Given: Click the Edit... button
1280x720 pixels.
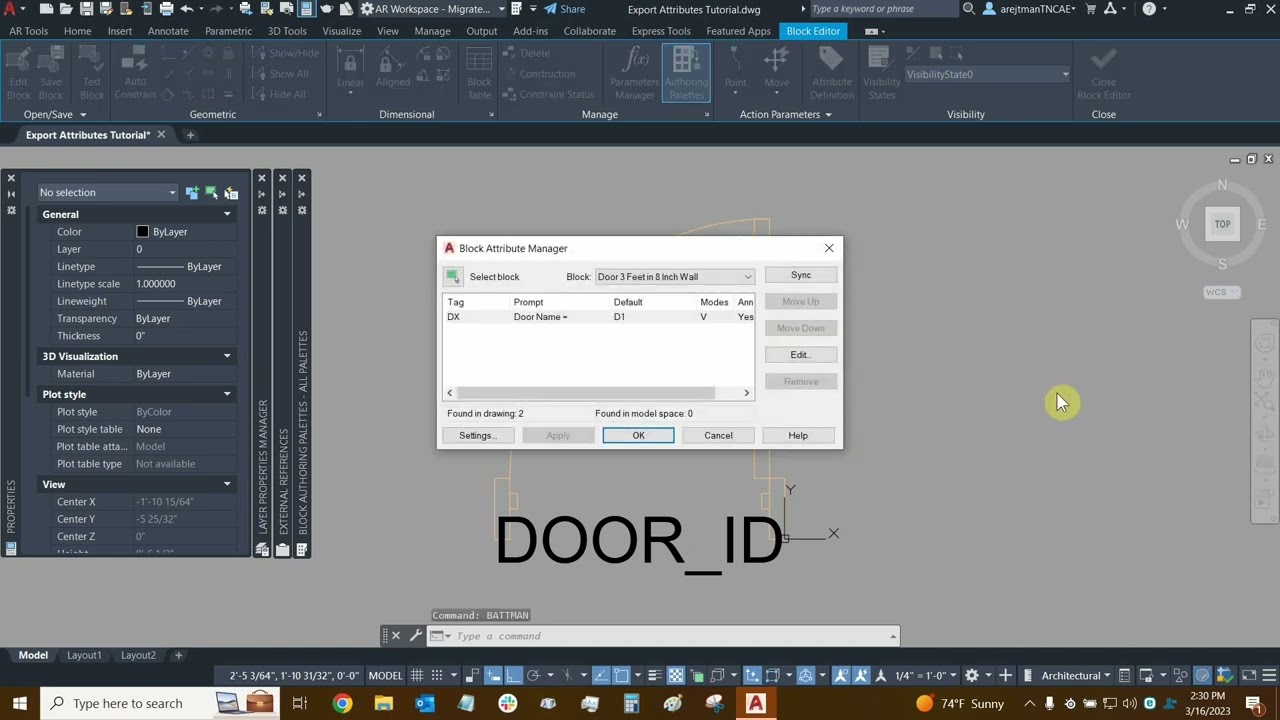Looking at the screenshot, I should pos(801,355).
